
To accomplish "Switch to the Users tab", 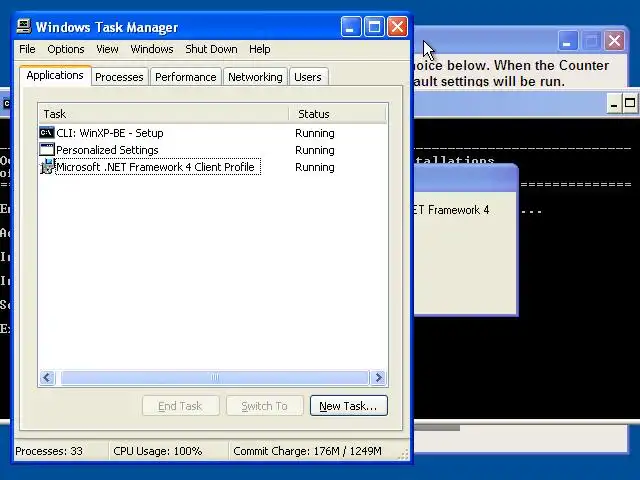I will 308,77.
